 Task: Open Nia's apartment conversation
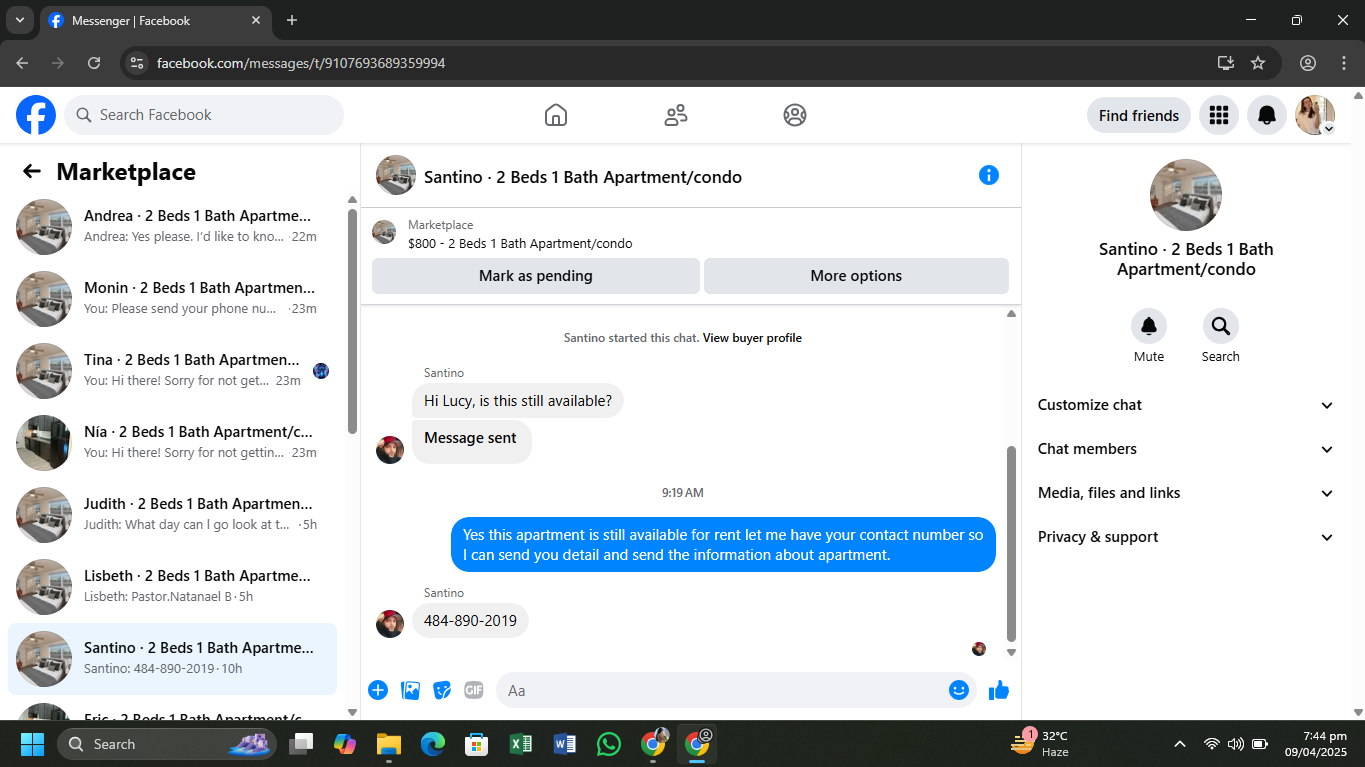(172, 443)
